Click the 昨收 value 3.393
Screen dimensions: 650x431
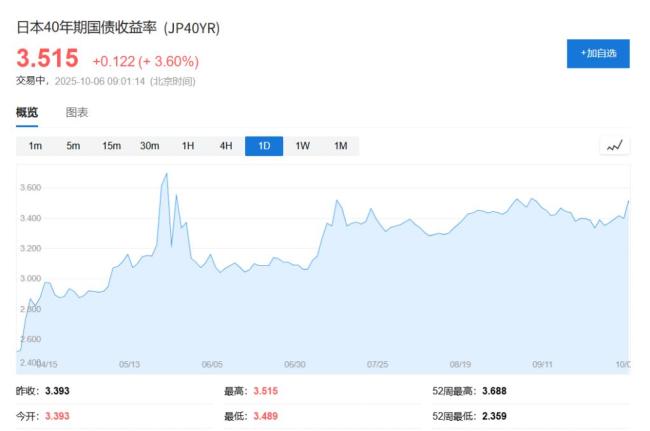click(x=57, y=391)
